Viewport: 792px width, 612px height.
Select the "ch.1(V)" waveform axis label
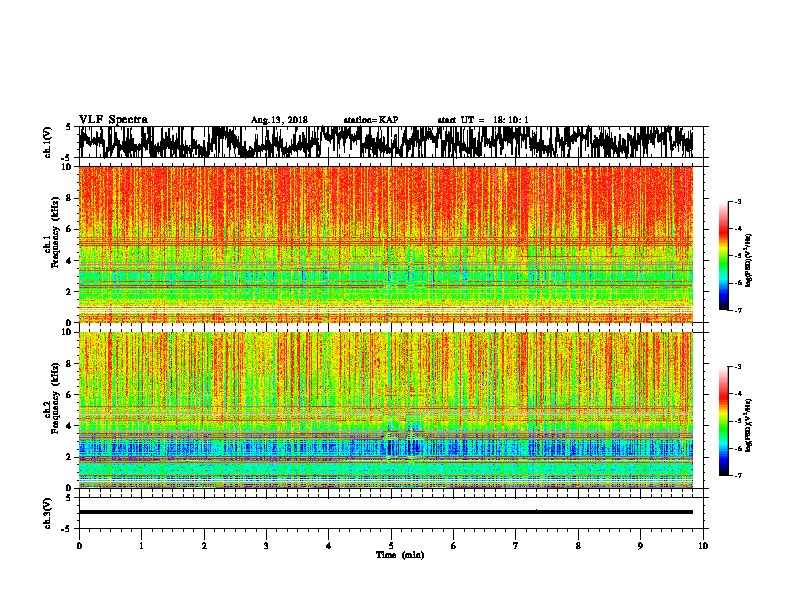48,142
